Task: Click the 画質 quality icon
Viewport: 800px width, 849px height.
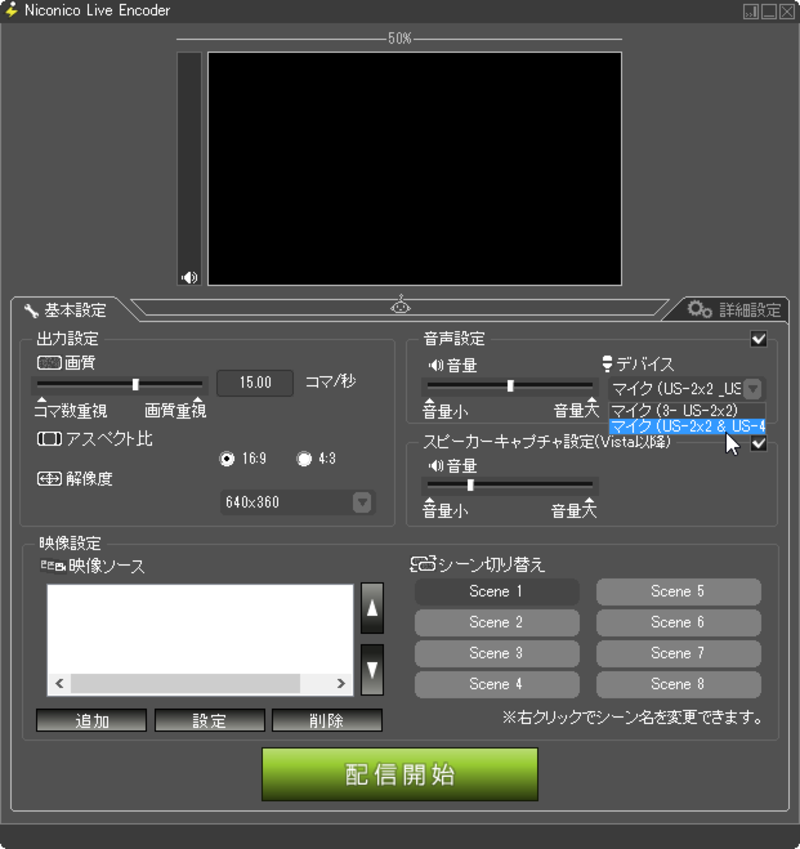Action: pyautogui.click(x=49, y=362)
